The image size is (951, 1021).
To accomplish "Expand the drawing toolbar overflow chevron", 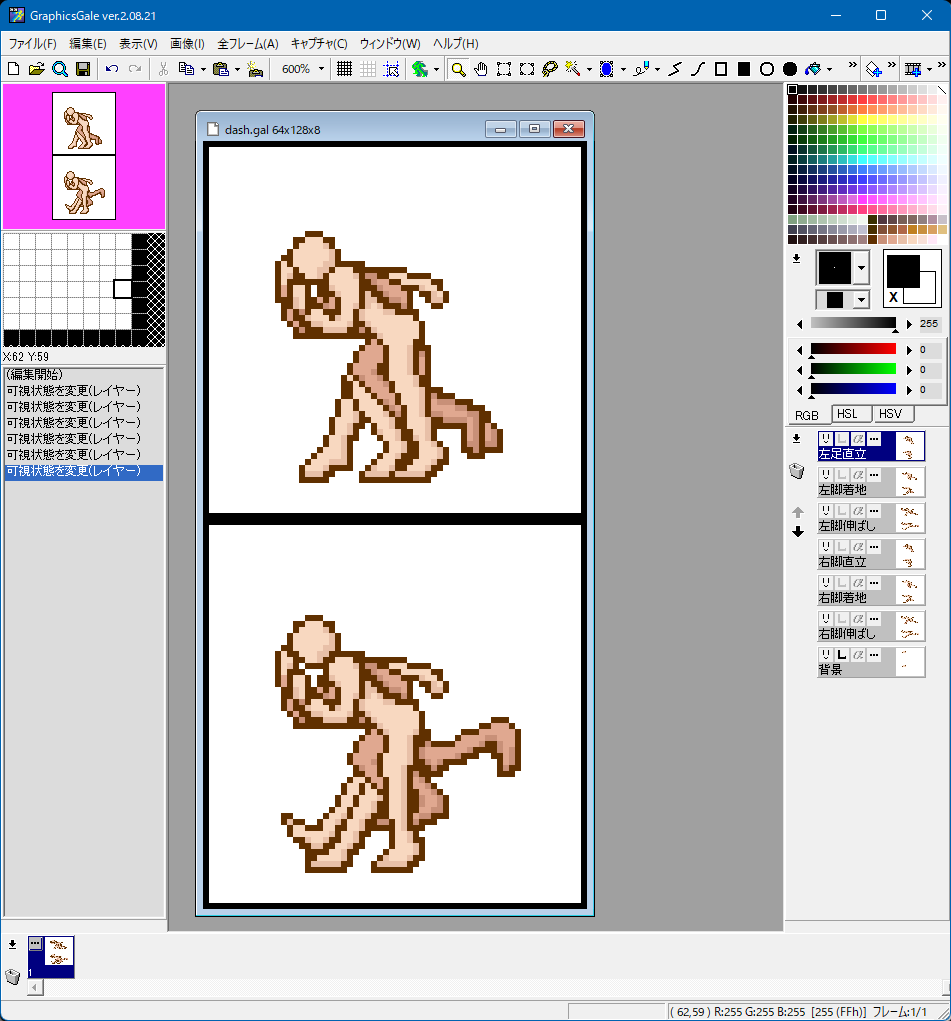I will tap(852, 65).
